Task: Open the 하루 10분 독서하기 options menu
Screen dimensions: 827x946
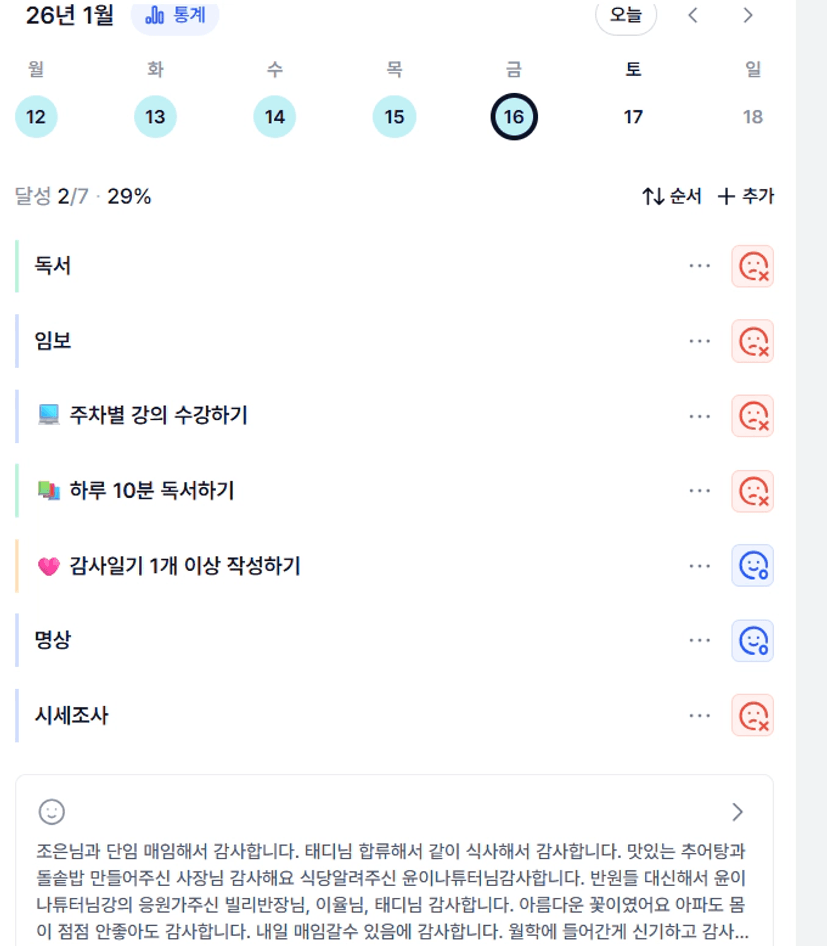Action: pos(700,491)
